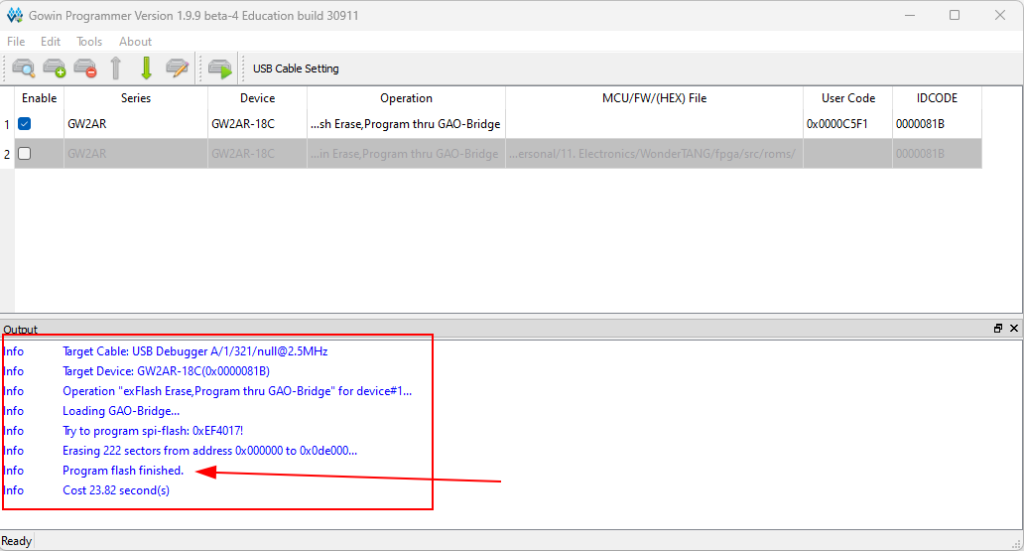This screenshot has height=551, width=1024.
Task: Click log line Program flash finished.
Action: (123, 470)
